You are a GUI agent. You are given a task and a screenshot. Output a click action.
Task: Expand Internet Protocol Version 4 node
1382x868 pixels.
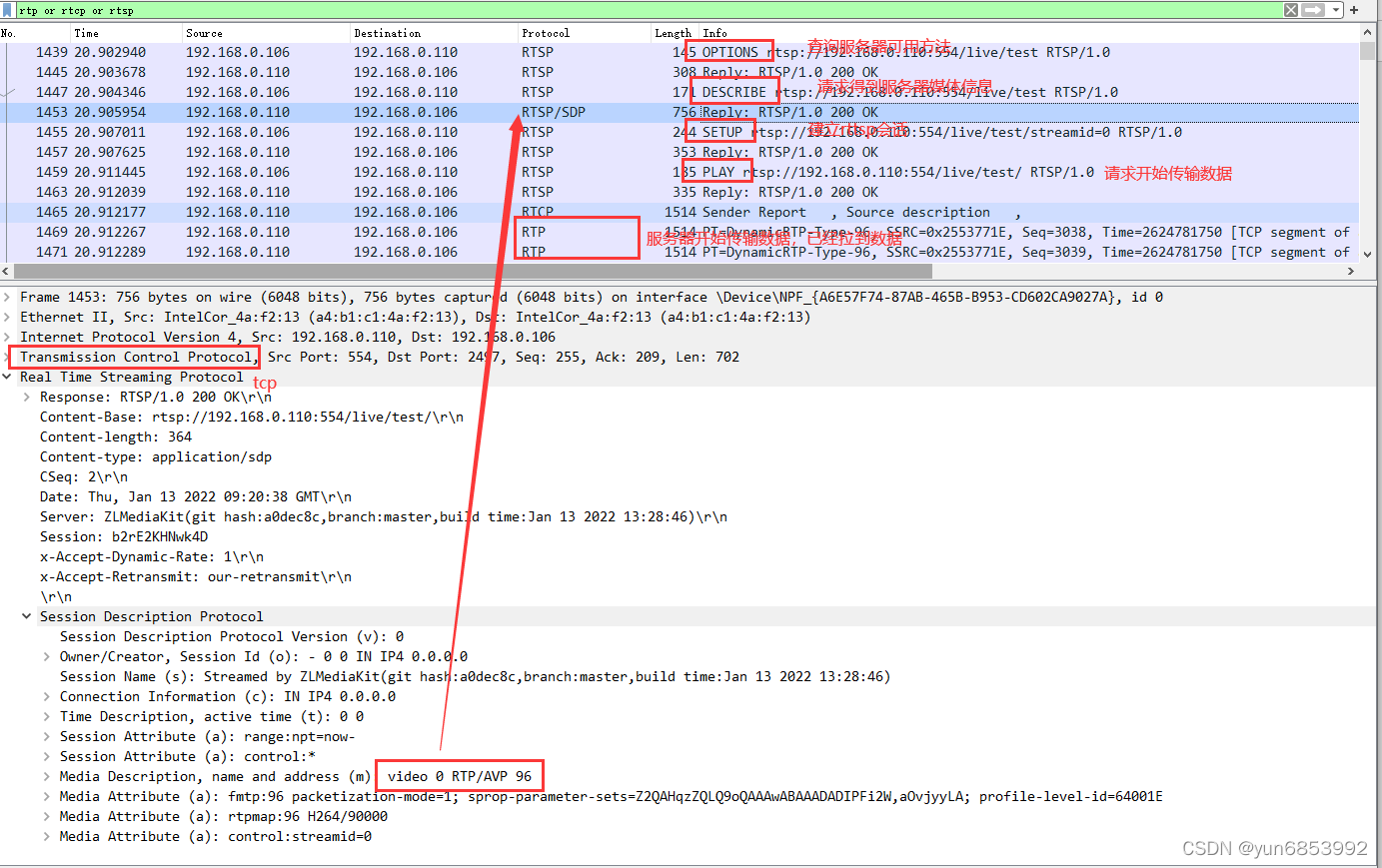coord(7,337)
